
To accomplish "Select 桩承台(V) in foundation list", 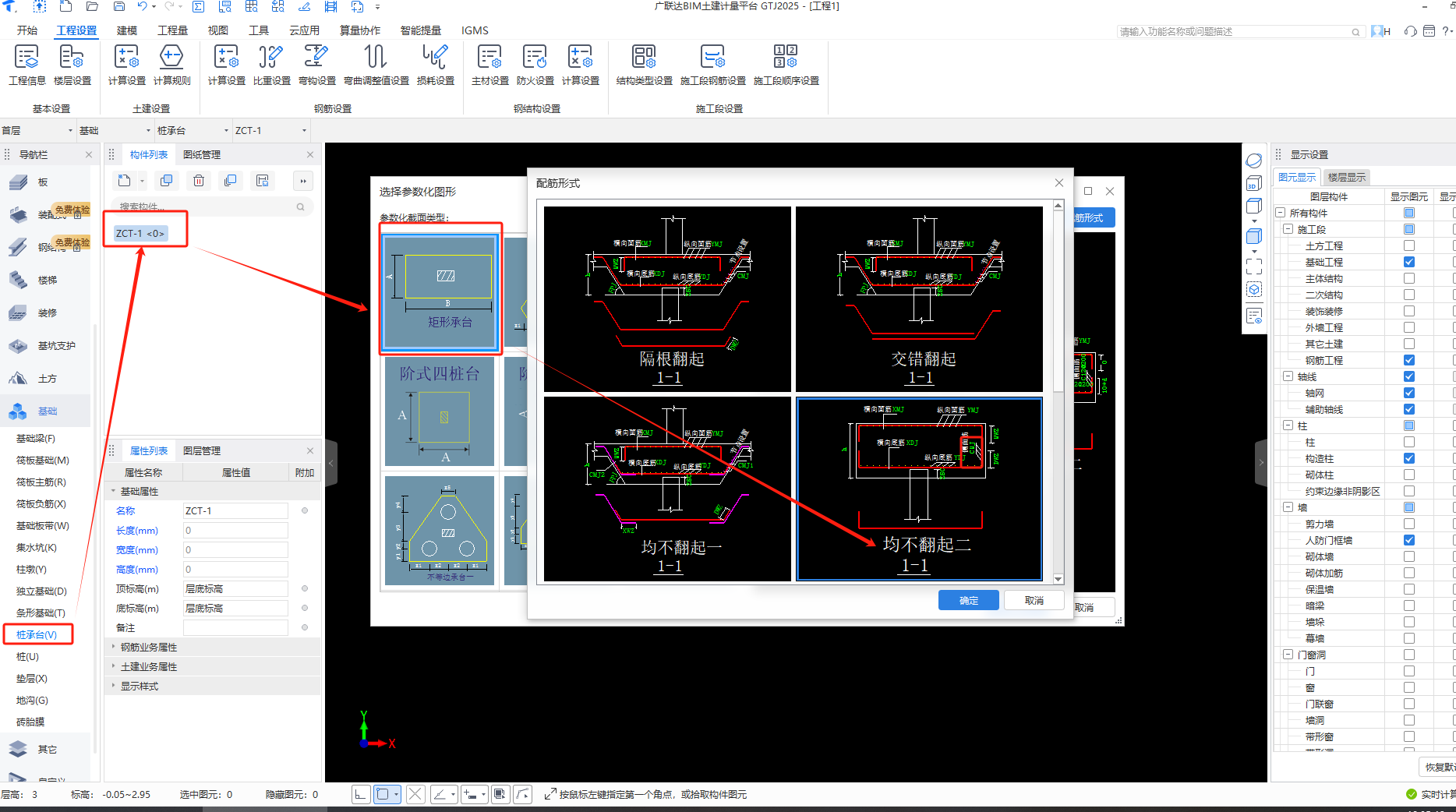I will [x=37, y=634].
